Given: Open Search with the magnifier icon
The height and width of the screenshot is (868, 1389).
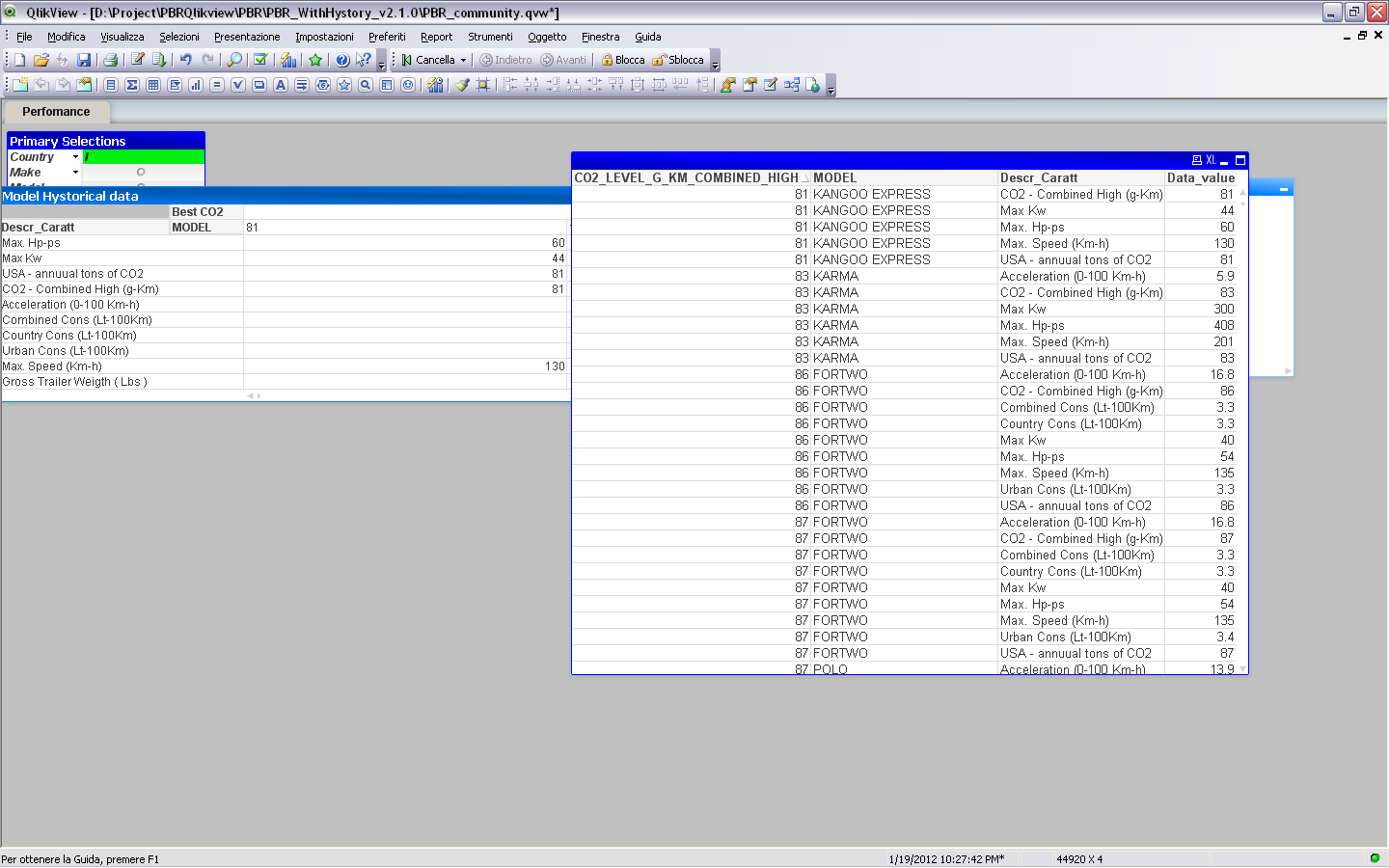Looking at the screenshot, I should point(234,60).
